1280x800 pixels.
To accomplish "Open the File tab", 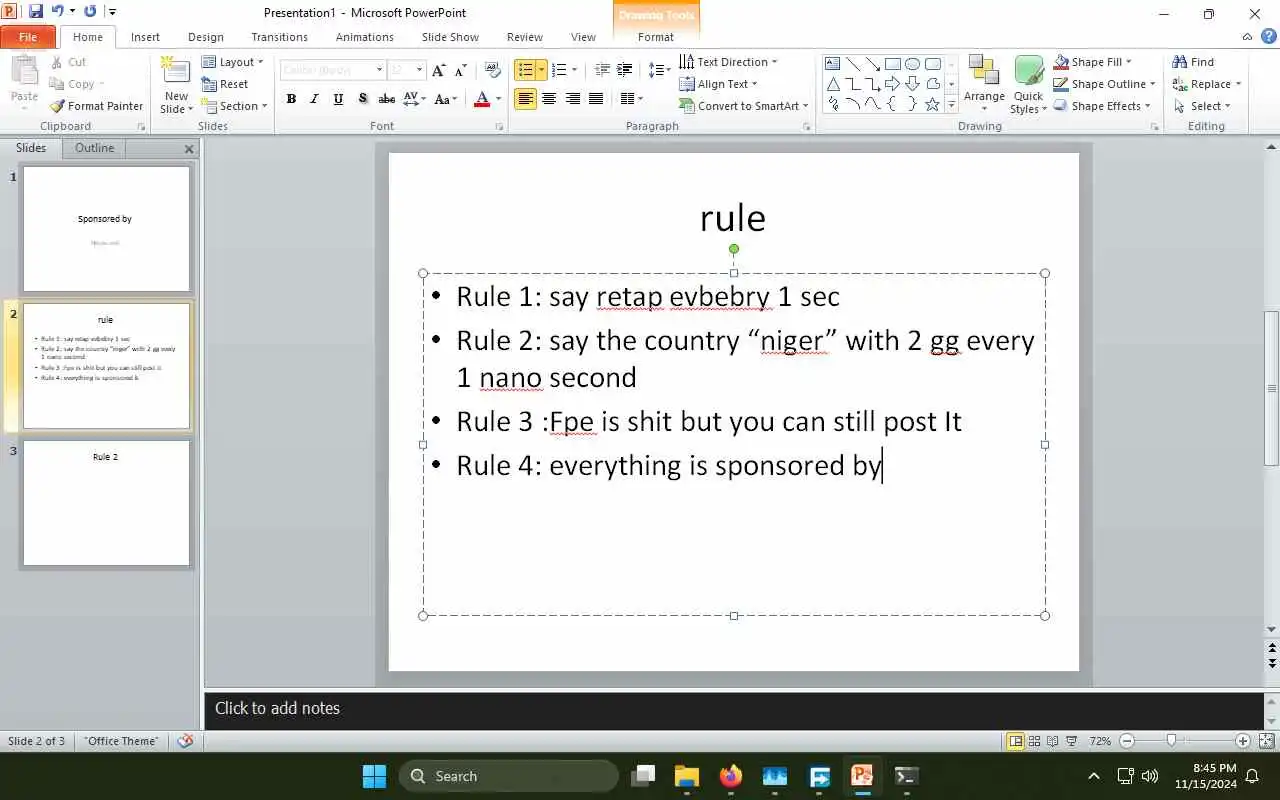I will (28, 37).
